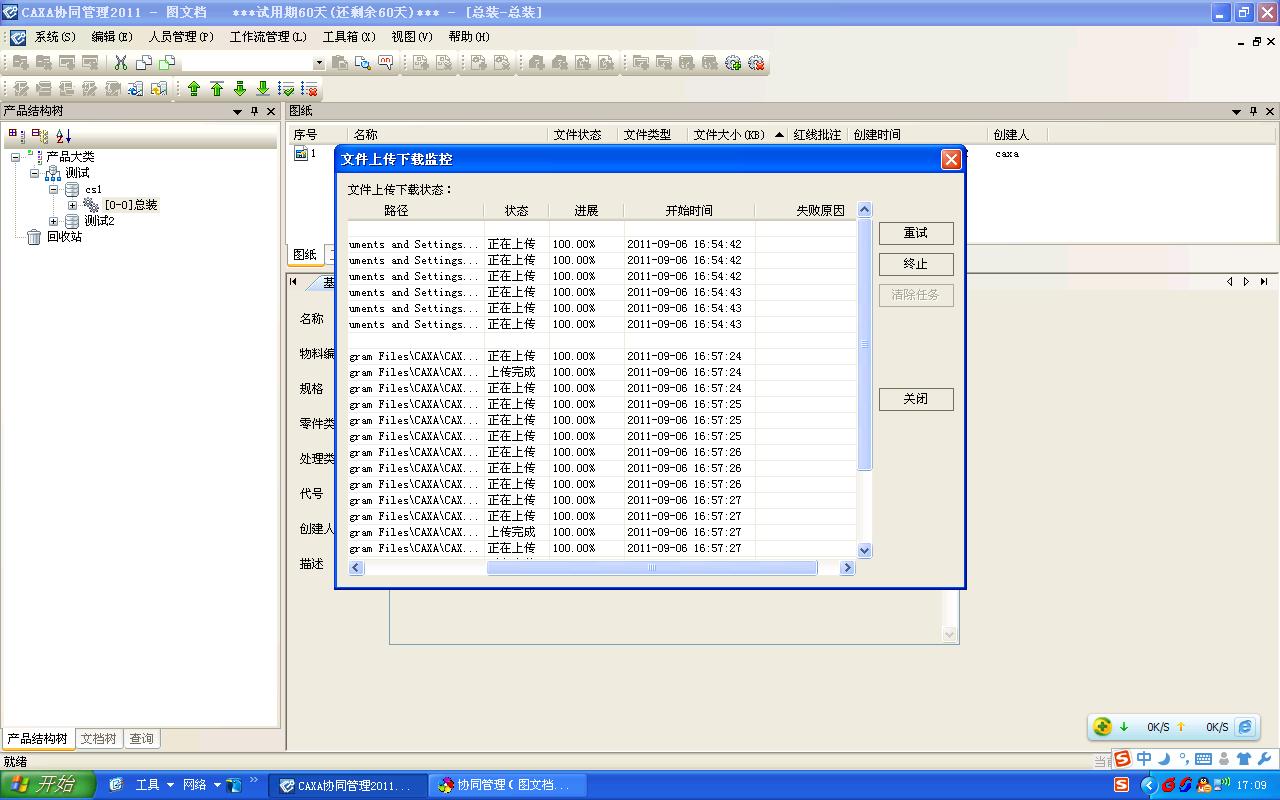Open the 系统(S) menu
Viewport: 1280px width, 800px height.
click(55, 37)
